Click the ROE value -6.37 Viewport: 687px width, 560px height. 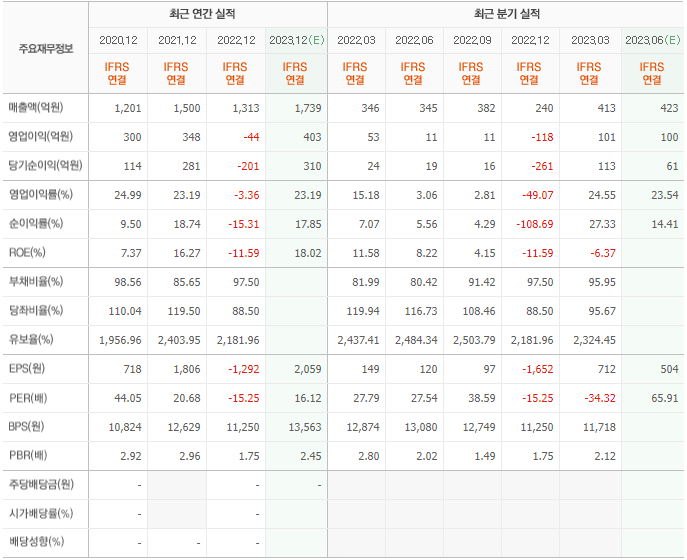(603, 253)
